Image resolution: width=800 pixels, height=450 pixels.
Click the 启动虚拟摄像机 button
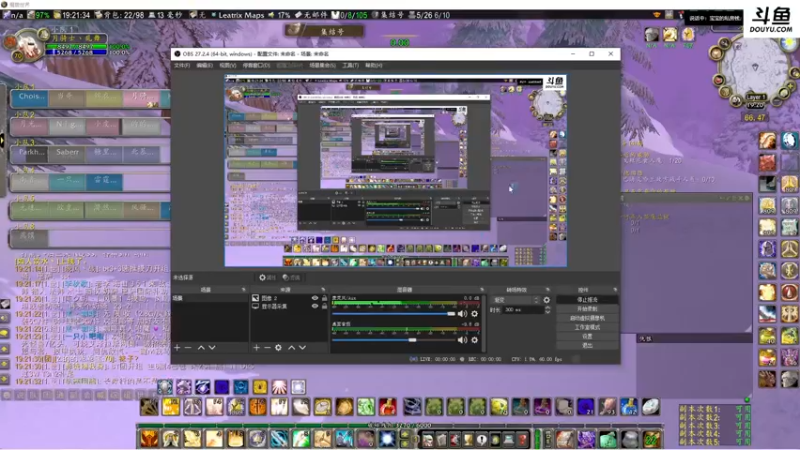click(587, 318)
